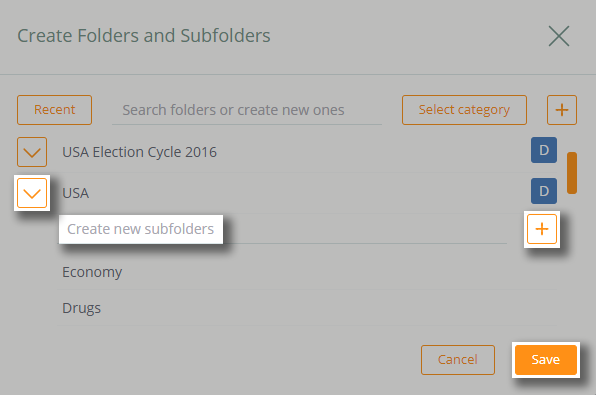Screen dimensions: 596x395
Task: Click the D badge on the USA row
Action: (544, 191)
